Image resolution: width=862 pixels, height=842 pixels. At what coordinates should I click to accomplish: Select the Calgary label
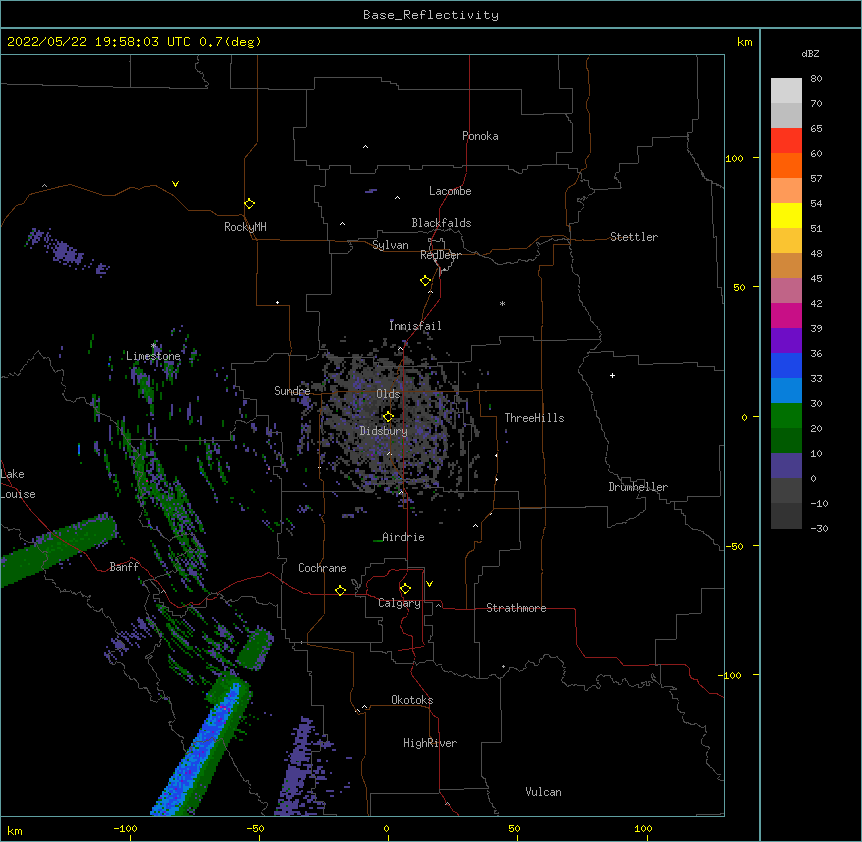pyautogui.click(x=399, y=603)
